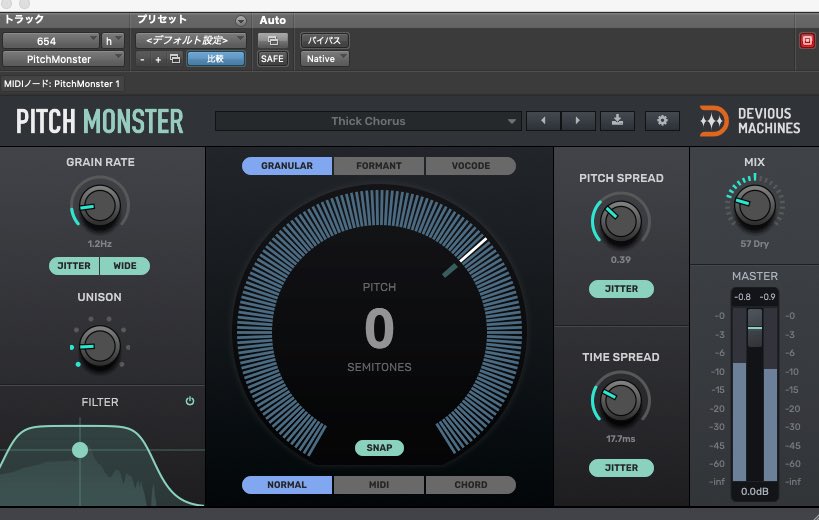819x520 pixels.
Task: Toggle the 比較 compare button
Action: coord(216,59)
